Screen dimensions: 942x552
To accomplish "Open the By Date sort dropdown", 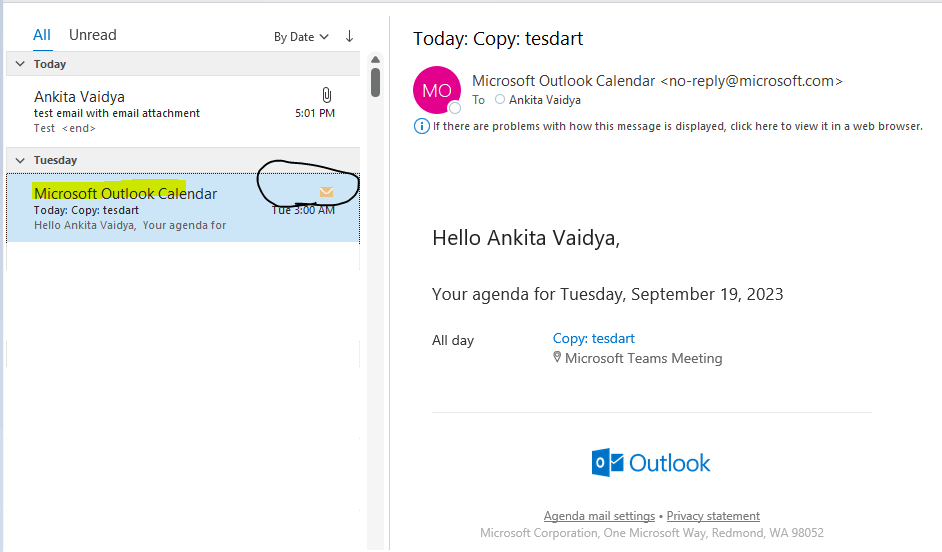I will point(301,37).
